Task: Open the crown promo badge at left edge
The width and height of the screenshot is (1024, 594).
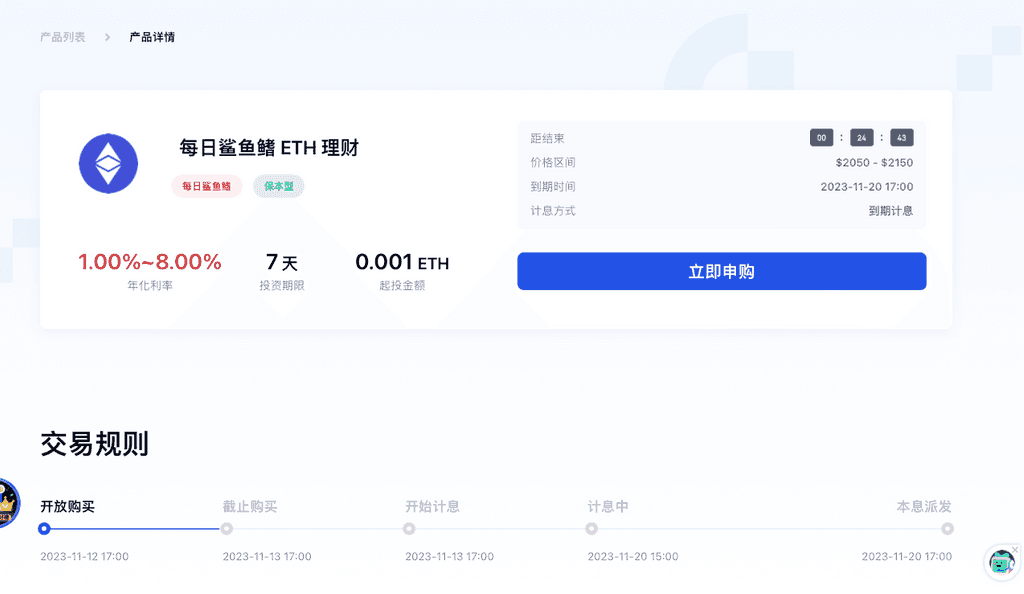Action: [6, 503]
